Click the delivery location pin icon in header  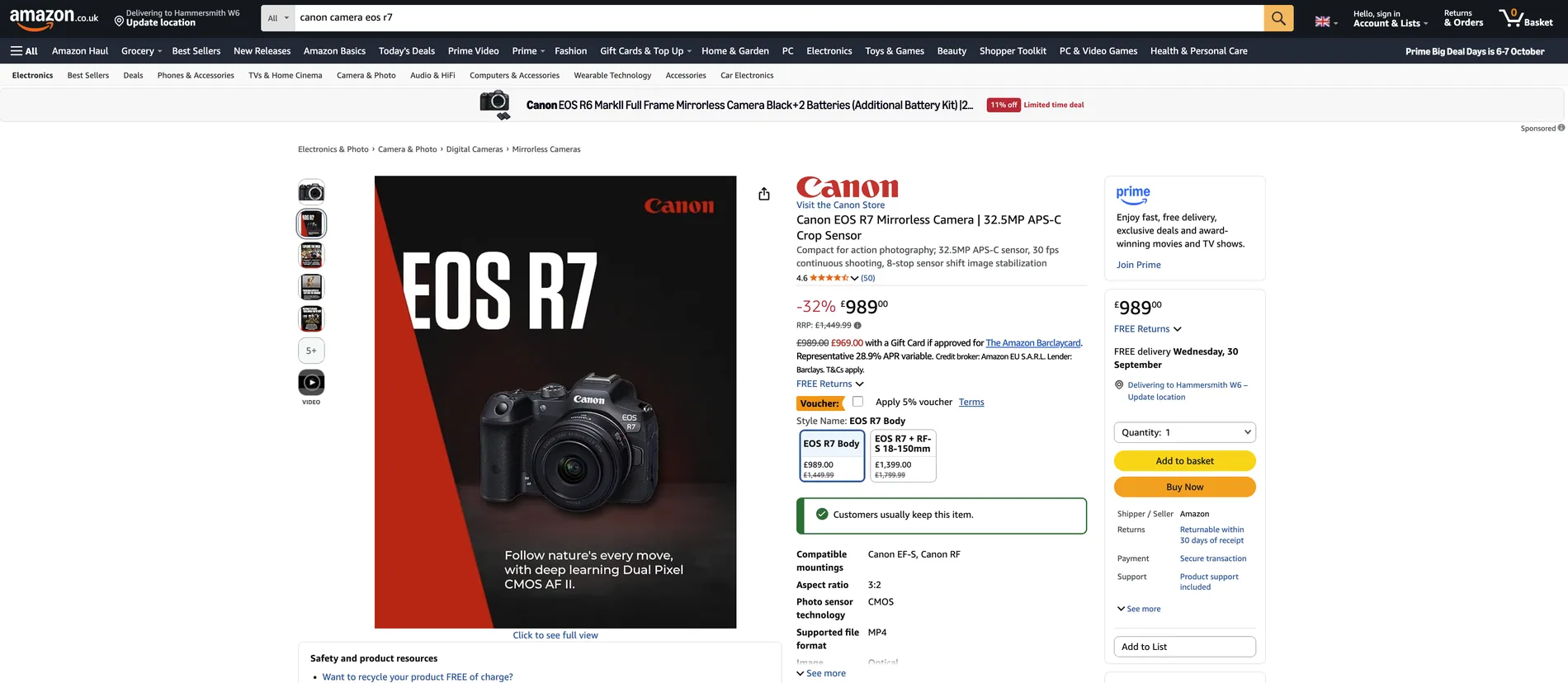119,21
